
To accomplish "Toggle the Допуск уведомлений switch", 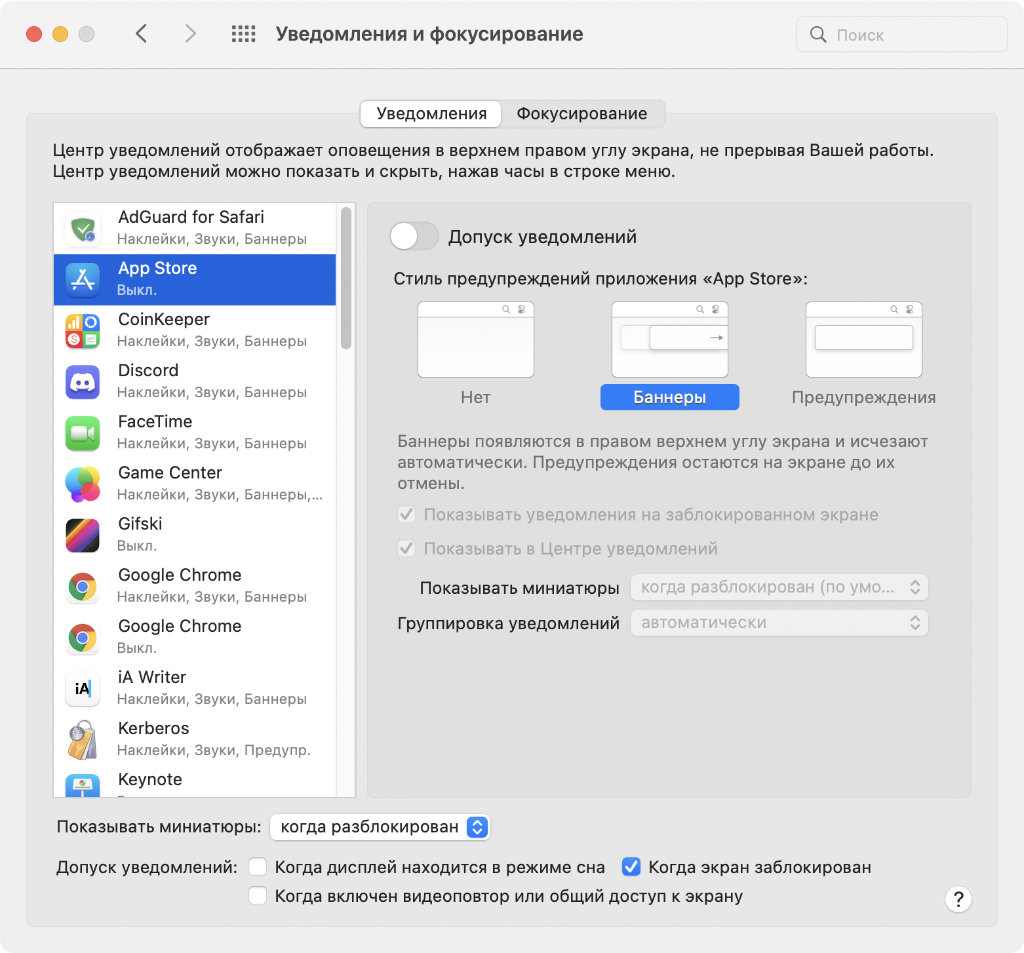I will pos(414,236).
